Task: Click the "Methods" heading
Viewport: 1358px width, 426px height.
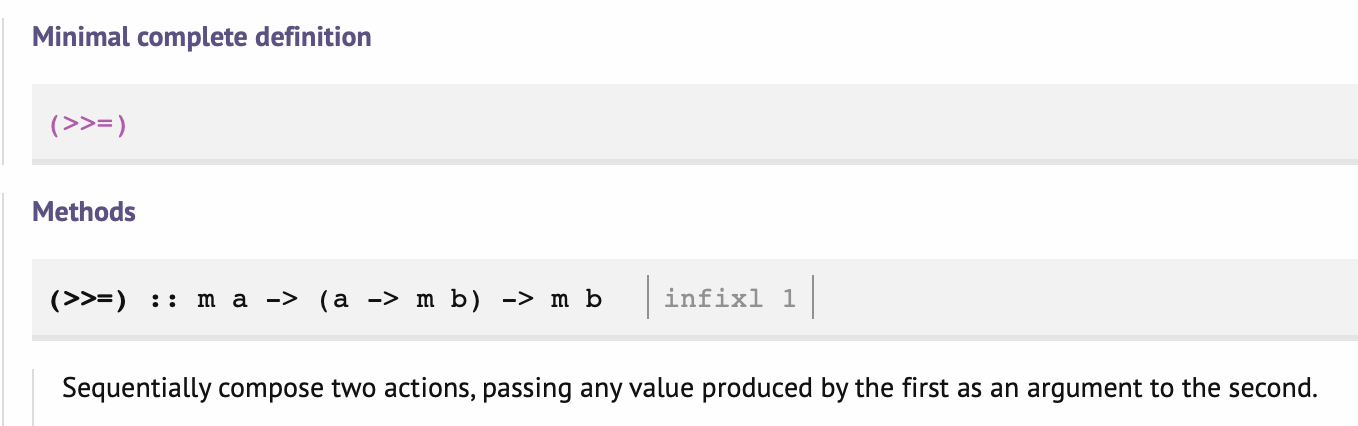Action: [84, 212]
